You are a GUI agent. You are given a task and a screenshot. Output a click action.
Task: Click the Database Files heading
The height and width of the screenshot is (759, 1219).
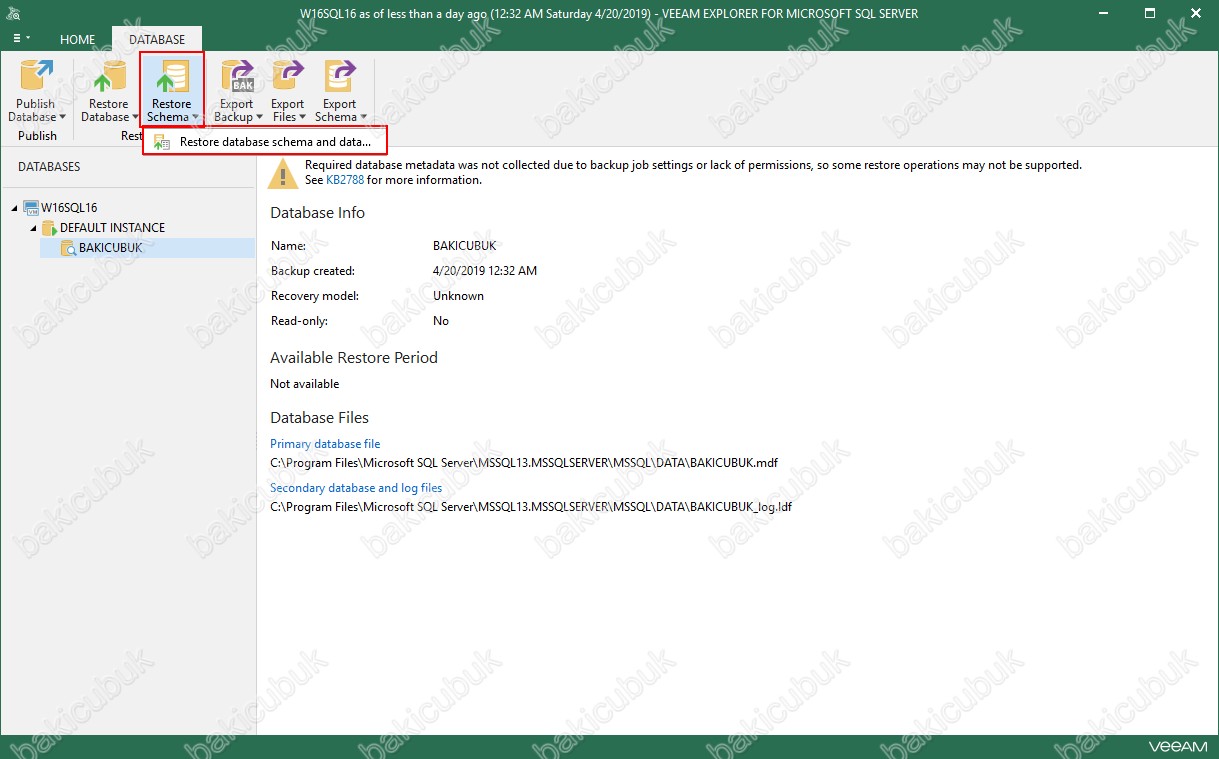point(319,418)
